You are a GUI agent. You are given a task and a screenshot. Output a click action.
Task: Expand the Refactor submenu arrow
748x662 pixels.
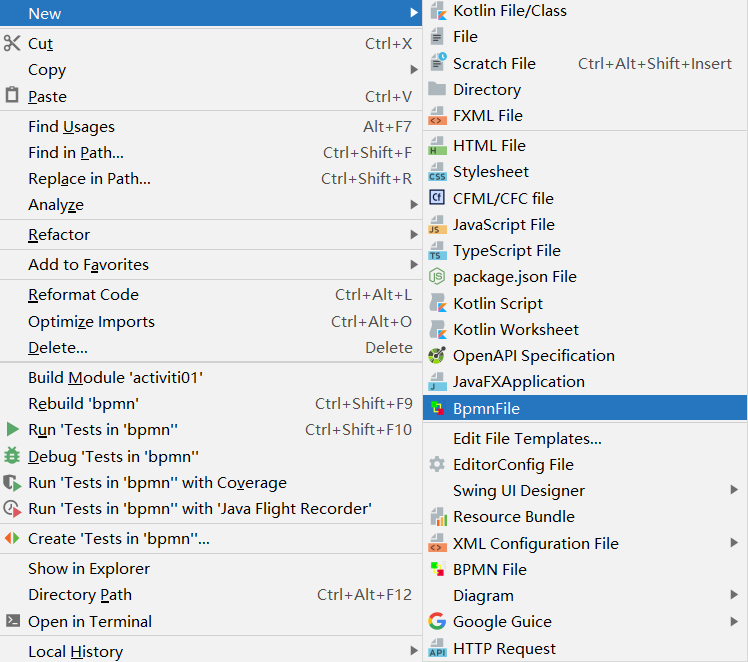pyautogui.click(x=414, y=235)
